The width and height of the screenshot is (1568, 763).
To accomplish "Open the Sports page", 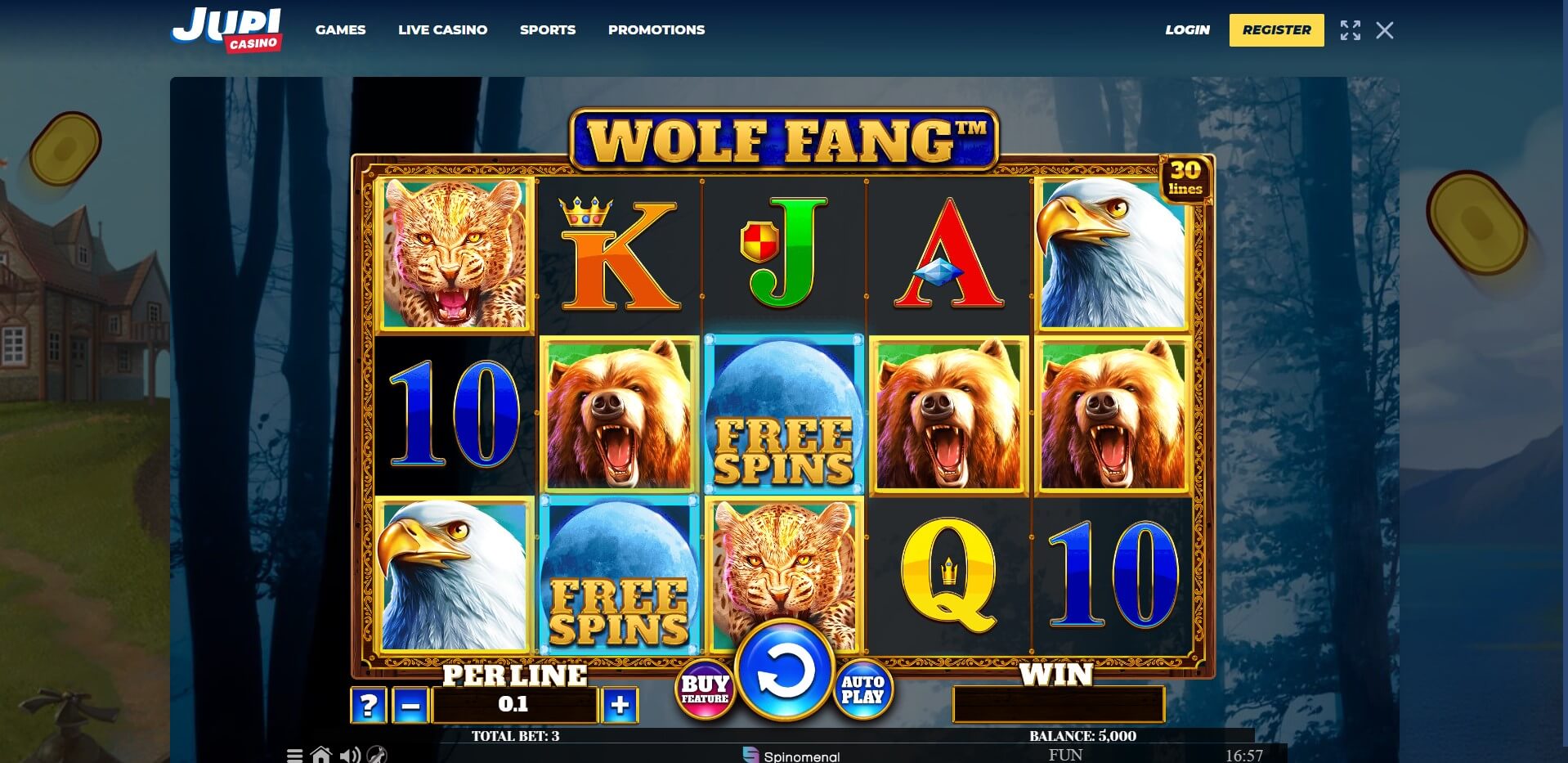I will [548, 29].
